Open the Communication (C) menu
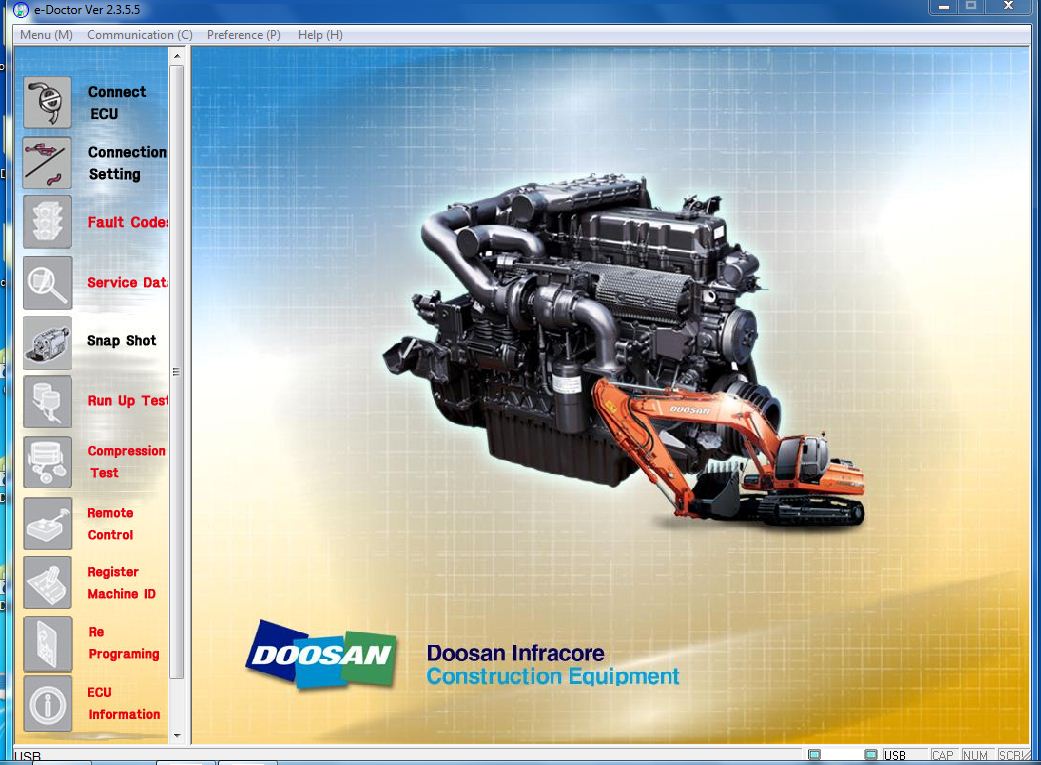 139,35
